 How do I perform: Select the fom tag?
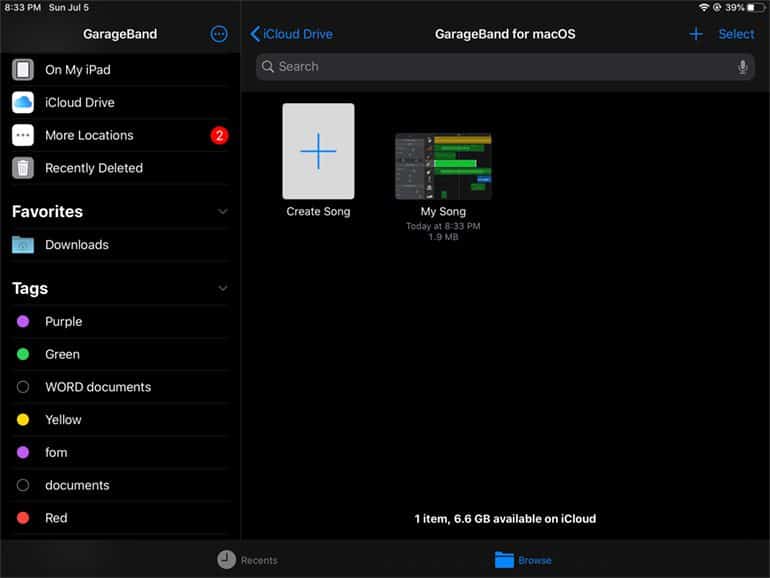(x=120, y=452)
